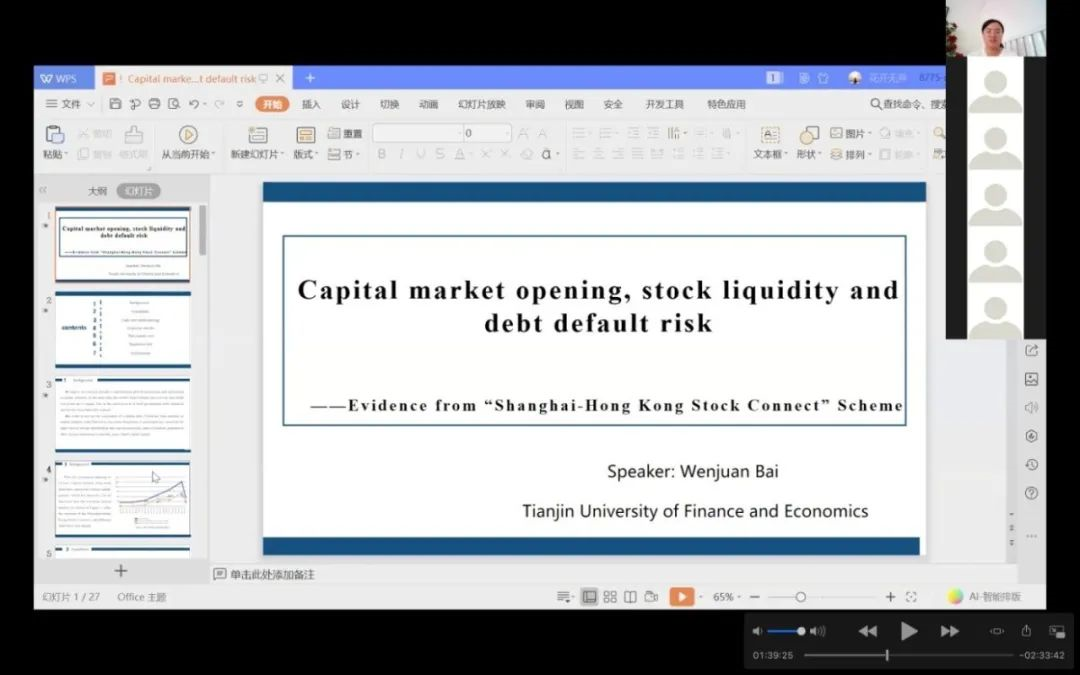Image resolution: width=1080 pixels, height=675 pixels.
Task: Switch to slide sorter grid view icon
Action: [610, 597]
